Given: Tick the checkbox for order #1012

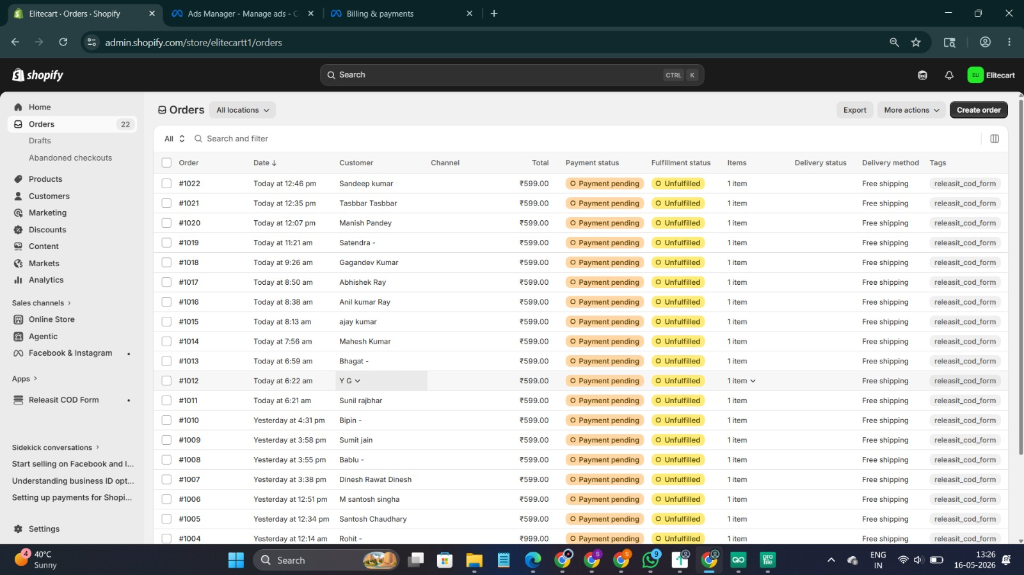Looking at the screenshot, I should 167,381.
